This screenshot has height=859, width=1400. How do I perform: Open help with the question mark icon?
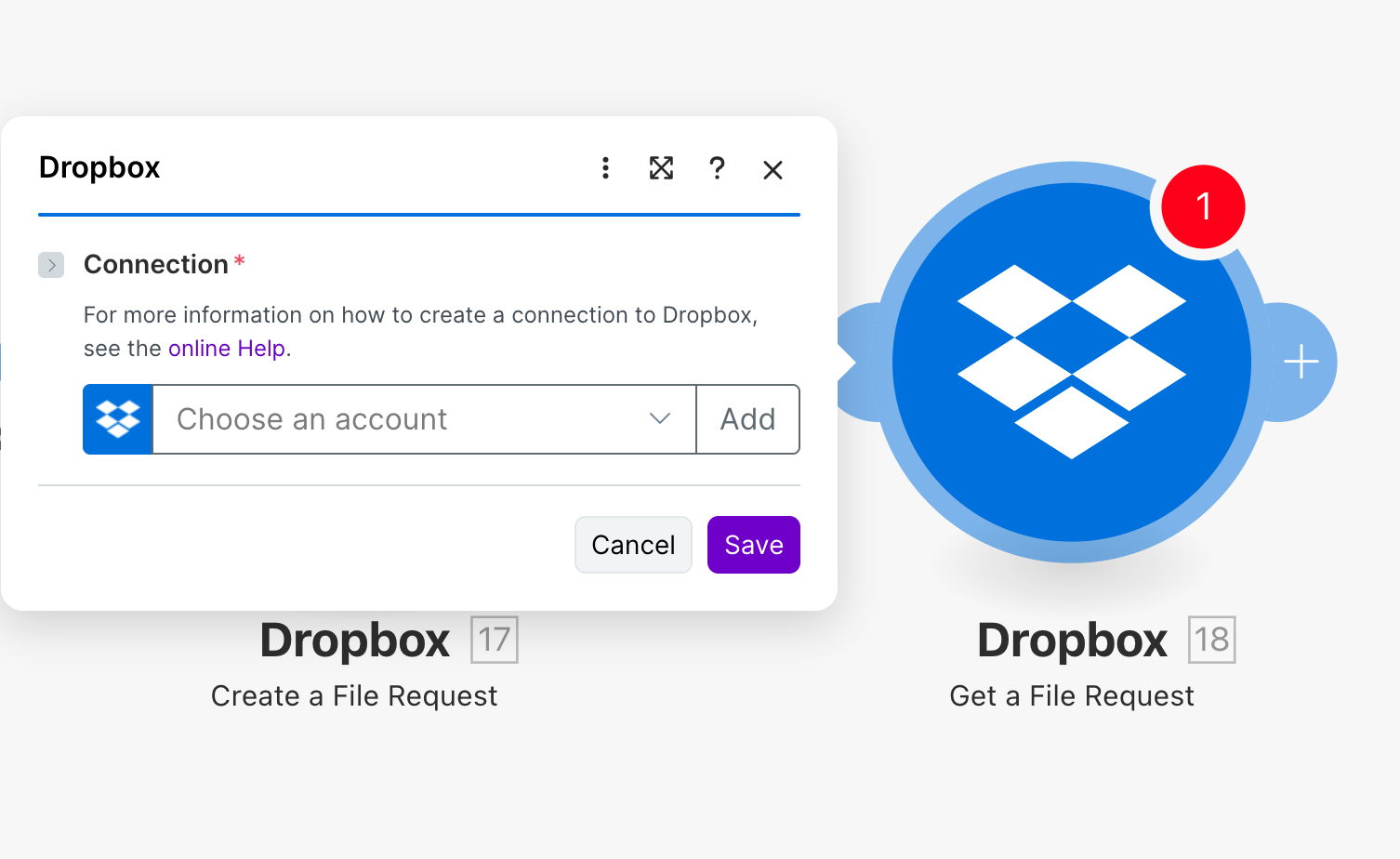pos(717,168)
